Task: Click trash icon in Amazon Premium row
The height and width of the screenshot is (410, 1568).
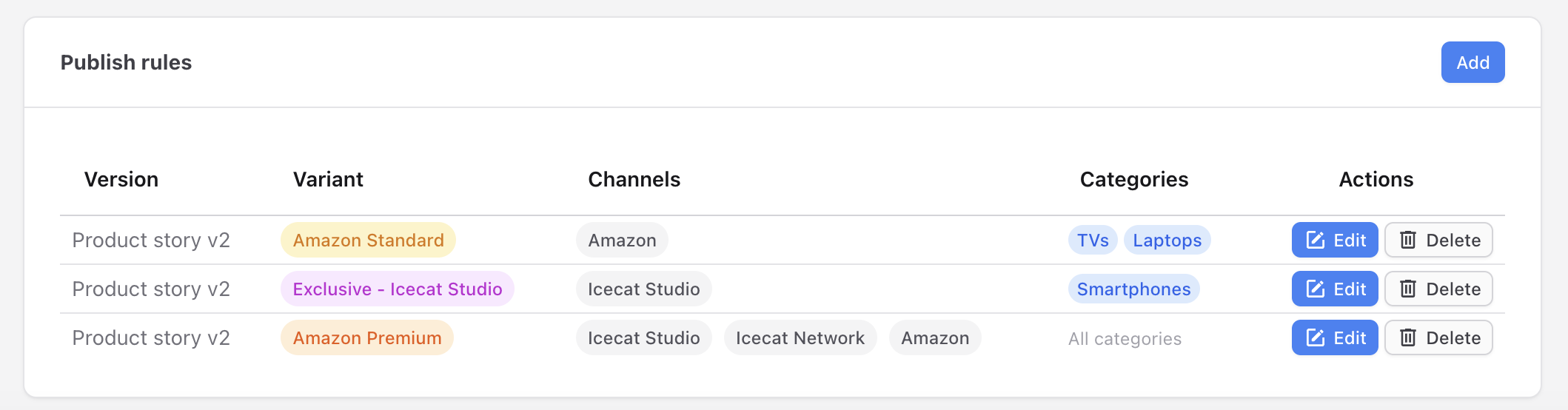Action: click(1407, 337)
